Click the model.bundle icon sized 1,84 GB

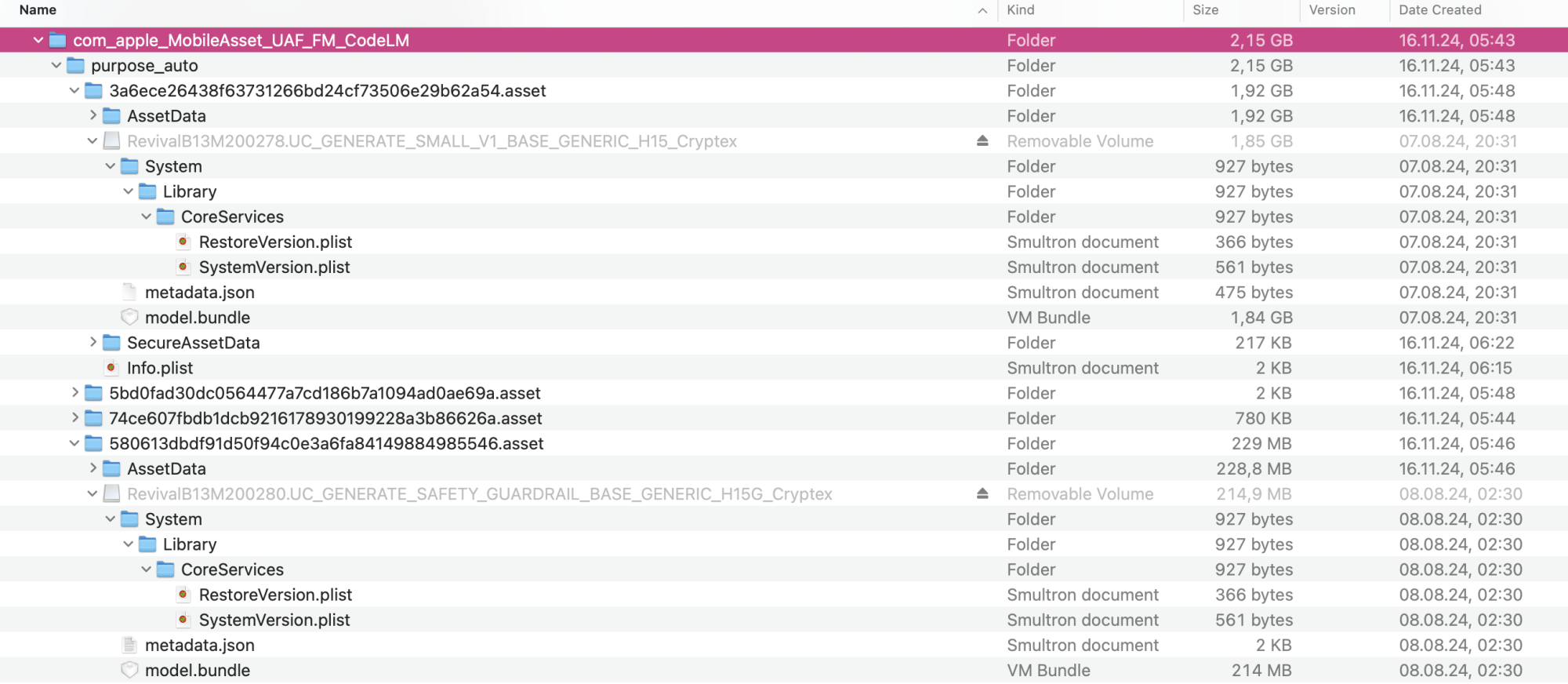[x=129, y=317]
